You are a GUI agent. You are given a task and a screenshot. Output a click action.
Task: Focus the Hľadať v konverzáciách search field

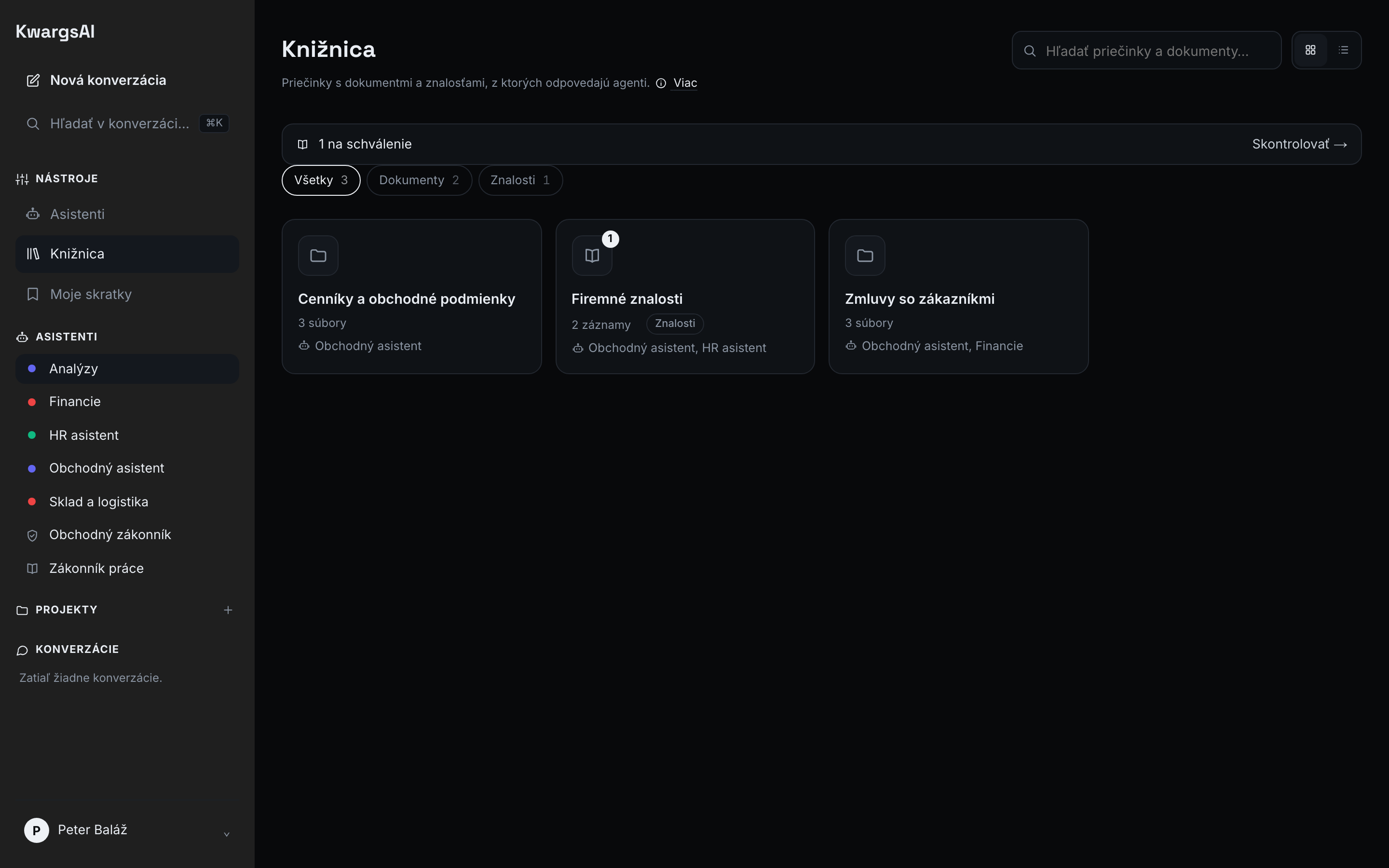pyautogui.click(x=127, y=123)
